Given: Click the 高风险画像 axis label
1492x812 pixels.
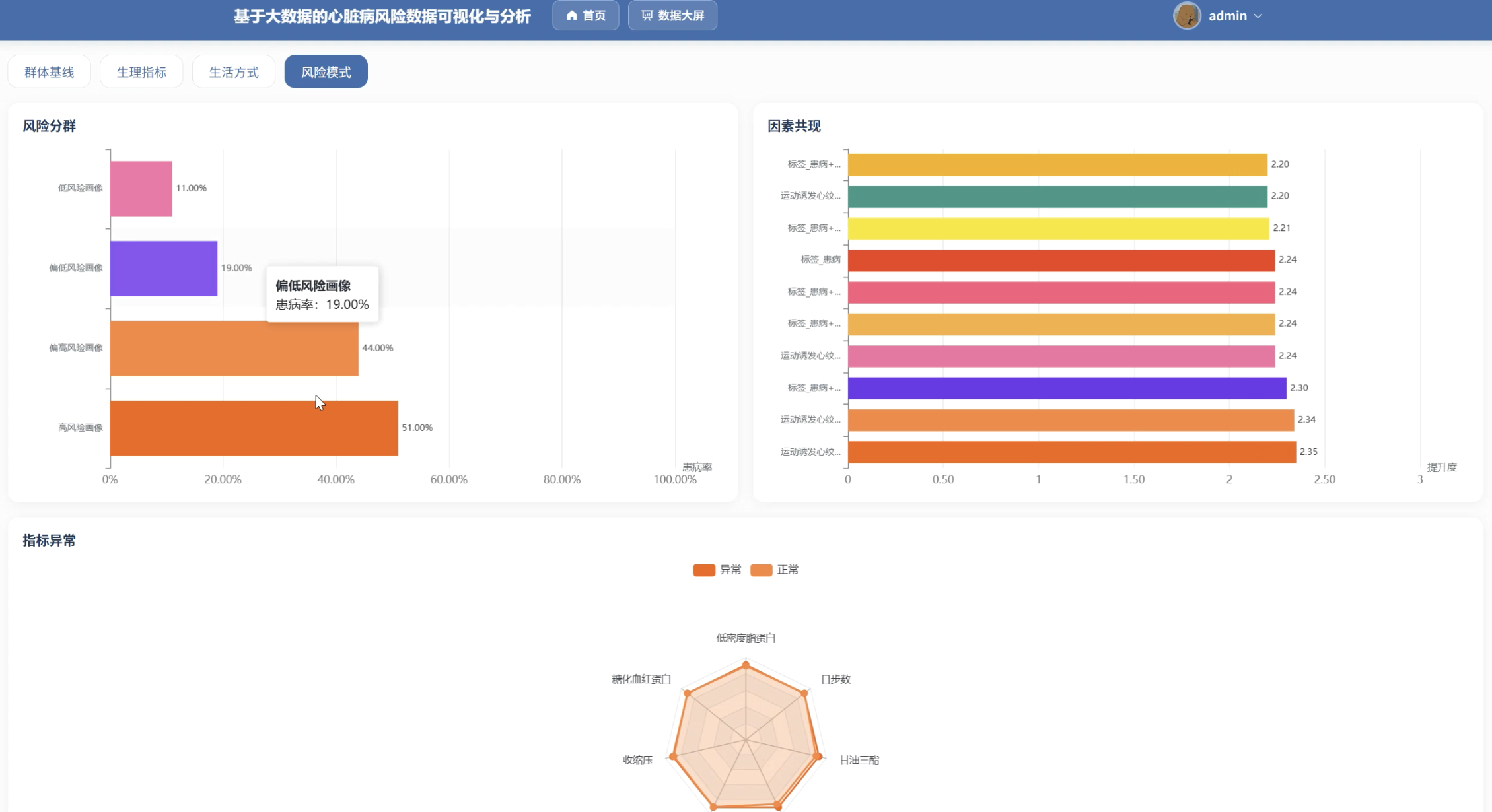Looking at the screenshot, I should tap(81, 428).
